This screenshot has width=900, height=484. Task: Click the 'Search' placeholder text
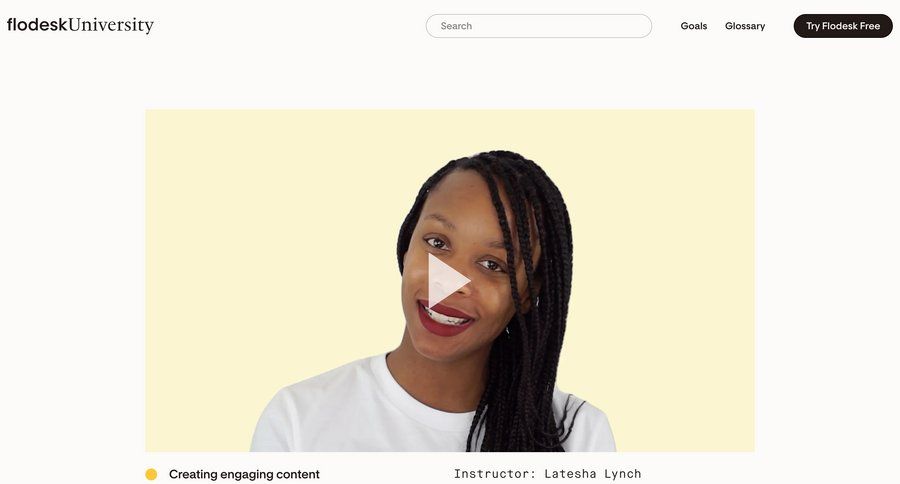pyautogui.click(x=456, y=26)
